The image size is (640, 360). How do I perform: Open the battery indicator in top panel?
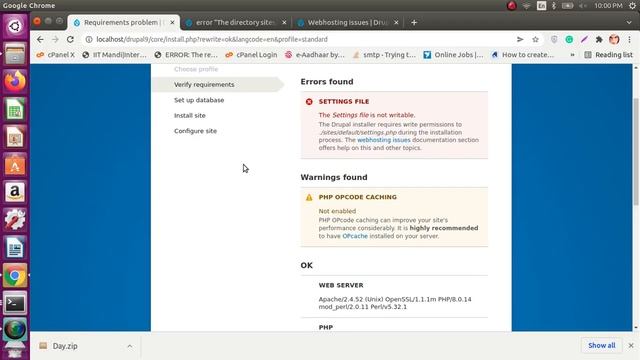[x=567, y=6]
